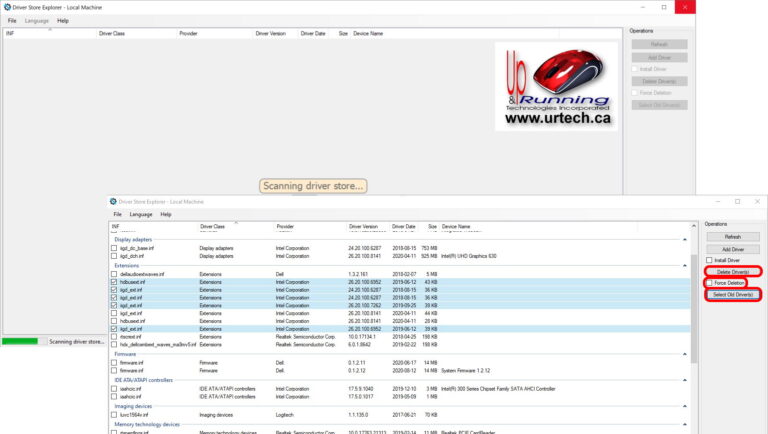The image size is (768, 434).
Task: Collapse the Firmware group arrow
Action: point(685,354)
